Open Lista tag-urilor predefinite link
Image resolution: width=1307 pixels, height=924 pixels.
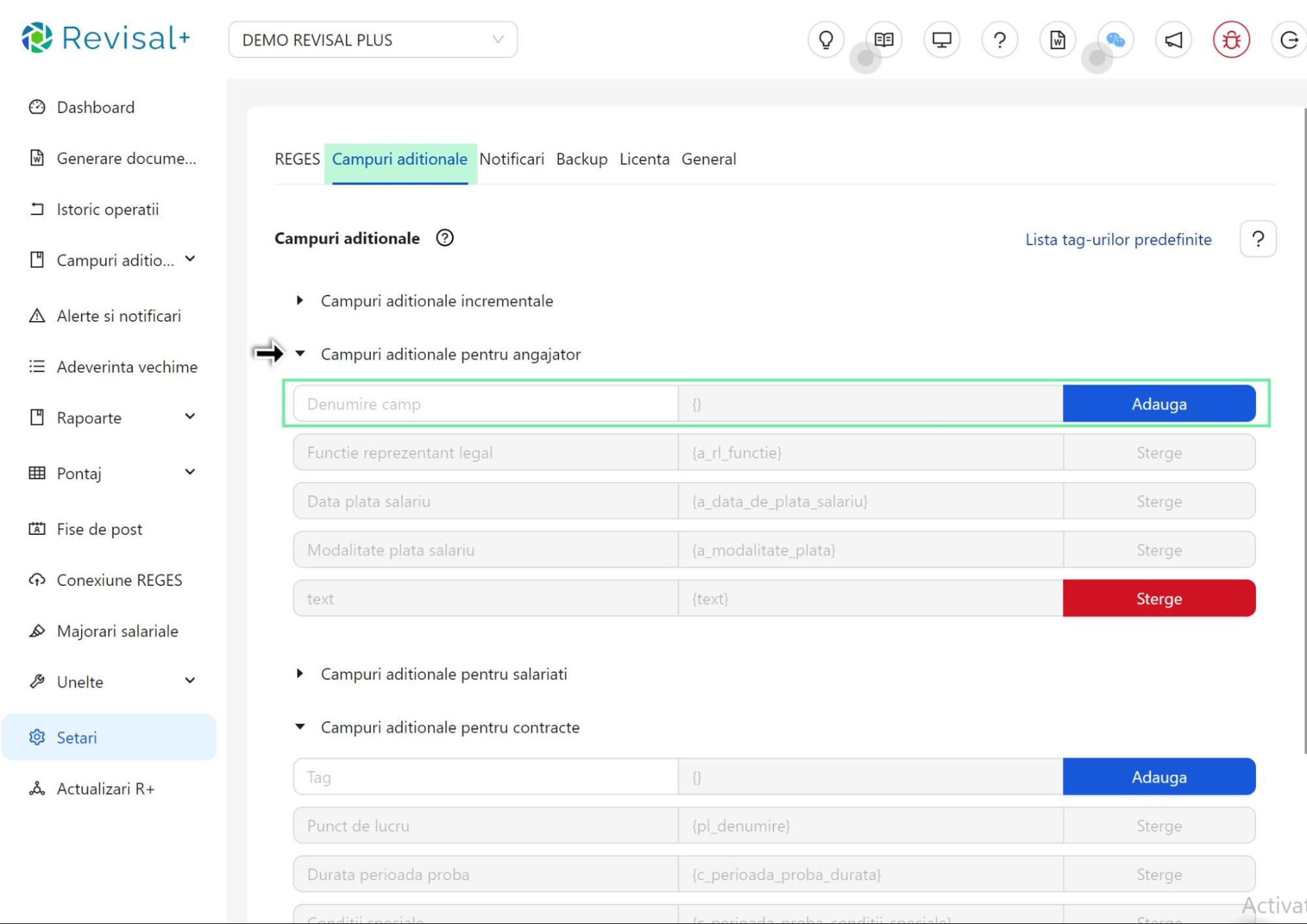(x=1117, y=239)
